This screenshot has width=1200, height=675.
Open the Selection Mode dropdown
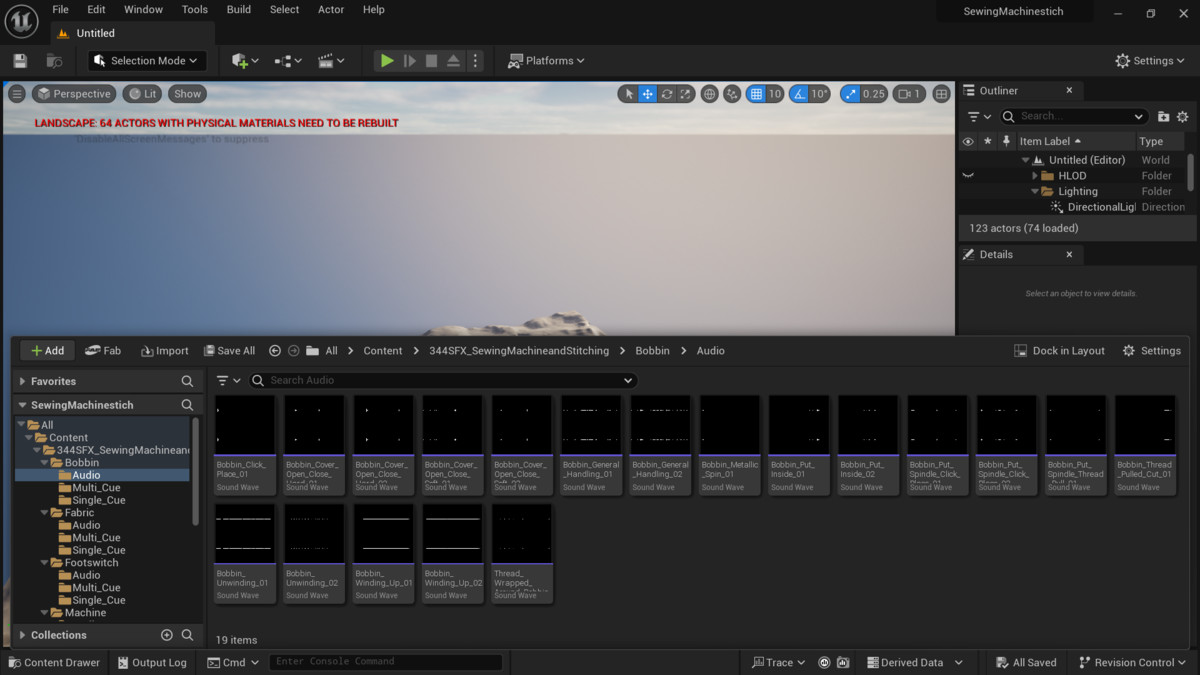tap(148, 61)
